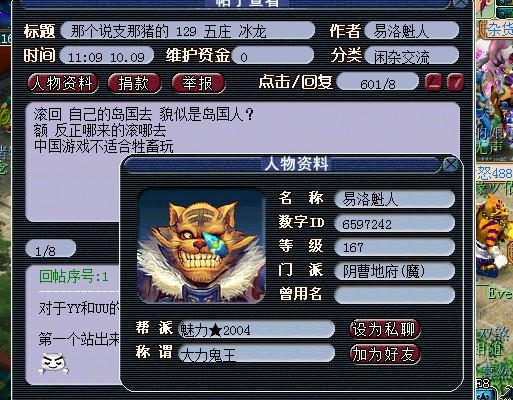Click the 捐款 donate button

click(134, 83)
